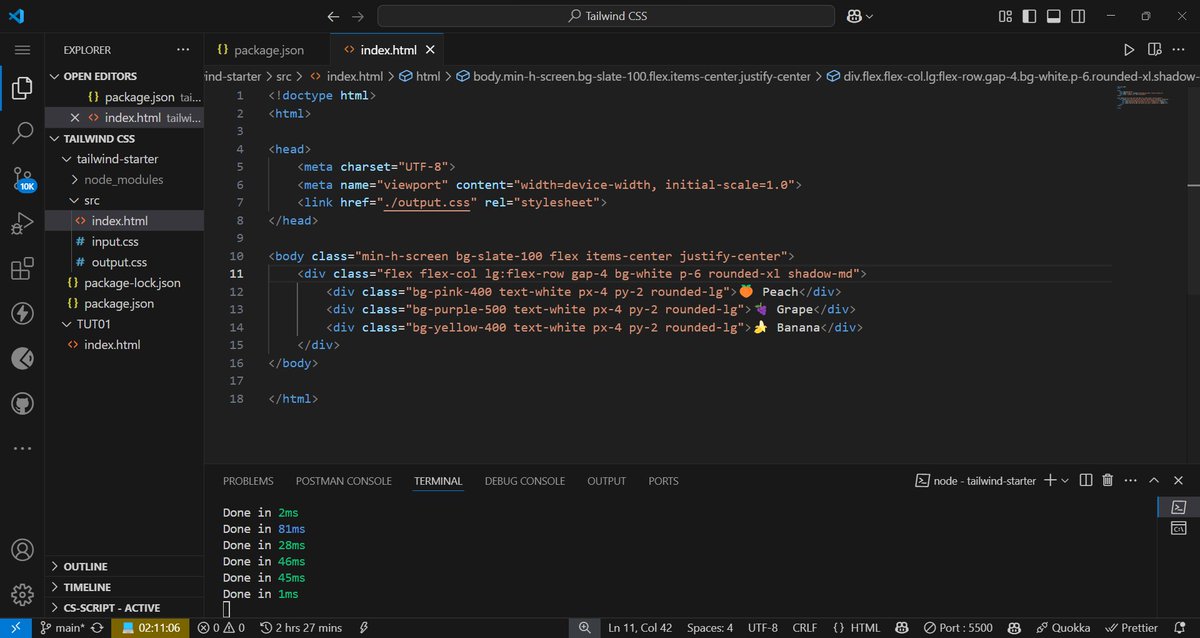Go back with the left arrow
Image resolution: width=1200 pixels, height=638 pixels.
point(334,16)
